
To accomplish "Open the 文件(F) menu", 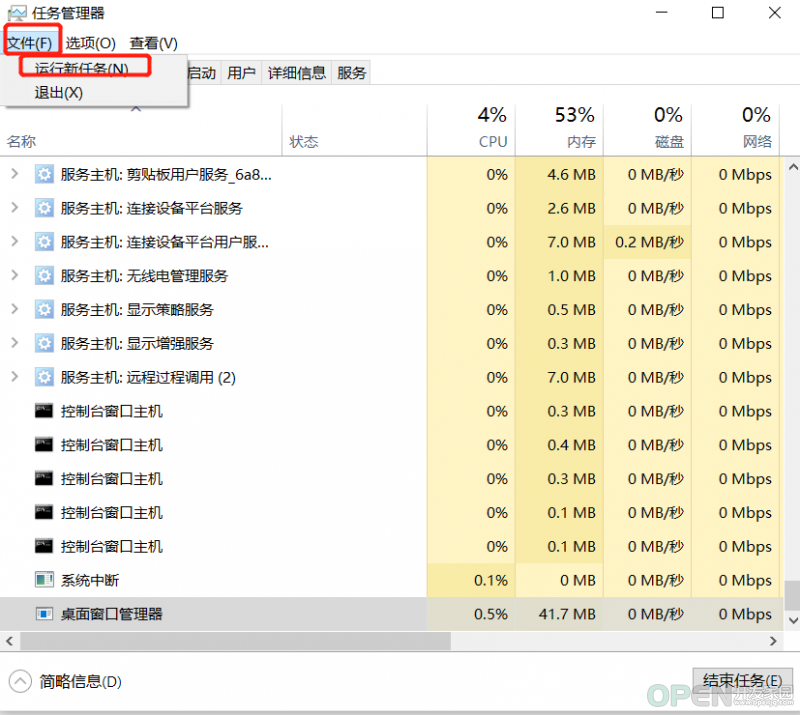I will (31, 43).
